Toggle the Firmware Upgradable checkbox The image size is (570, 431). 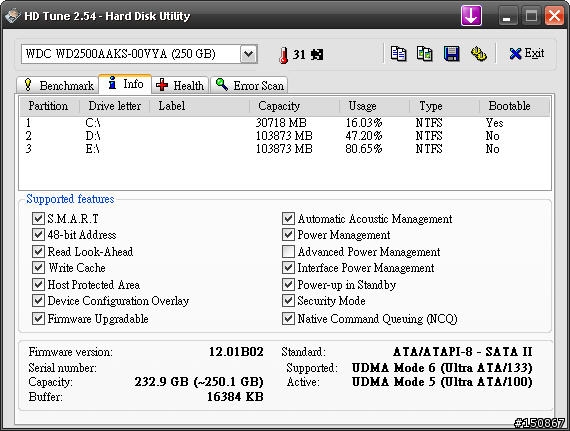pyautogui.click(x=38, y=318)
